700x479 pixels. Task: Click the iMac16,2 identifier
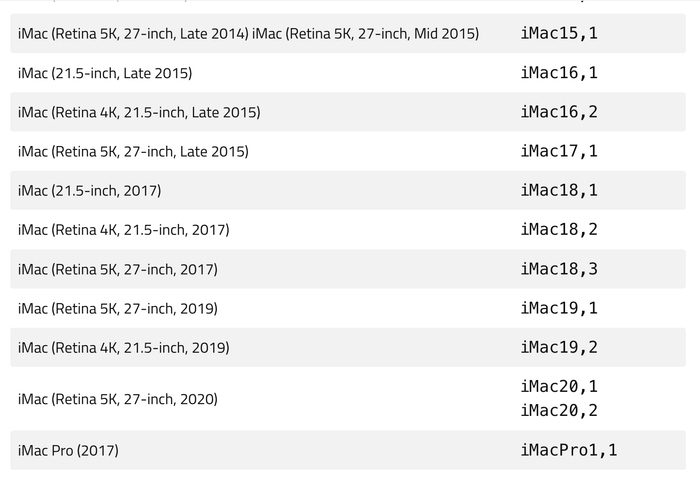click(x=559, y=112)
